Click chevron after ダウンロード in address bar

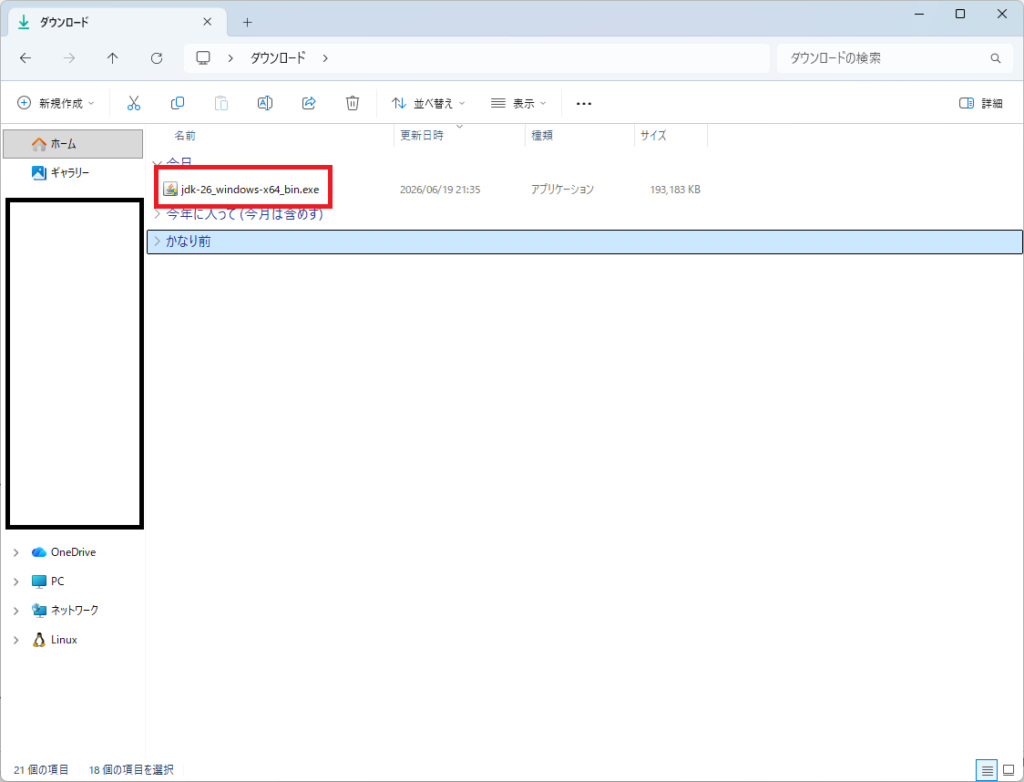click(x=325, y=58)
